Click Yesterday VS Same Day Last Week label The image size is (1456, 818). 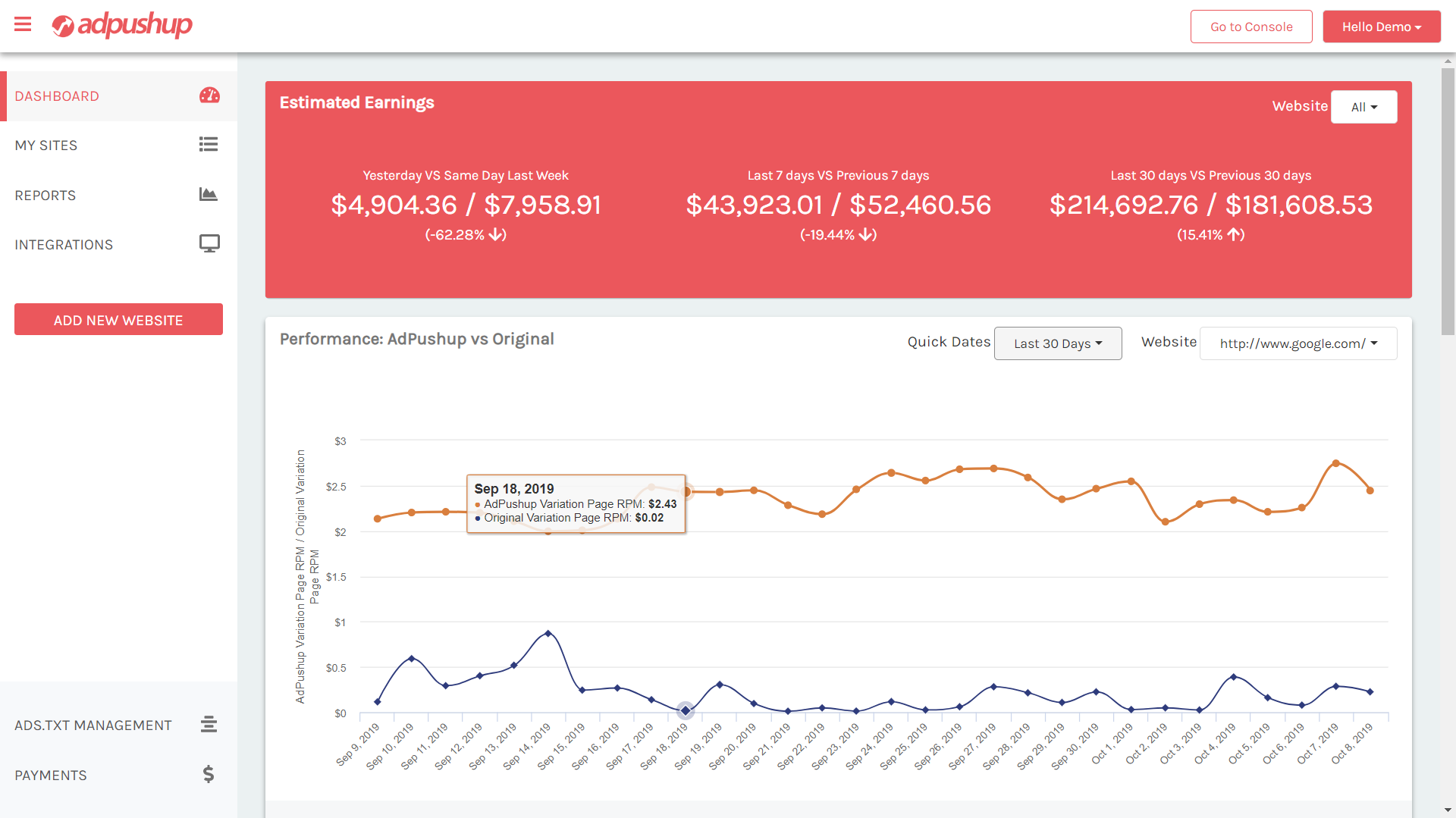466,175
